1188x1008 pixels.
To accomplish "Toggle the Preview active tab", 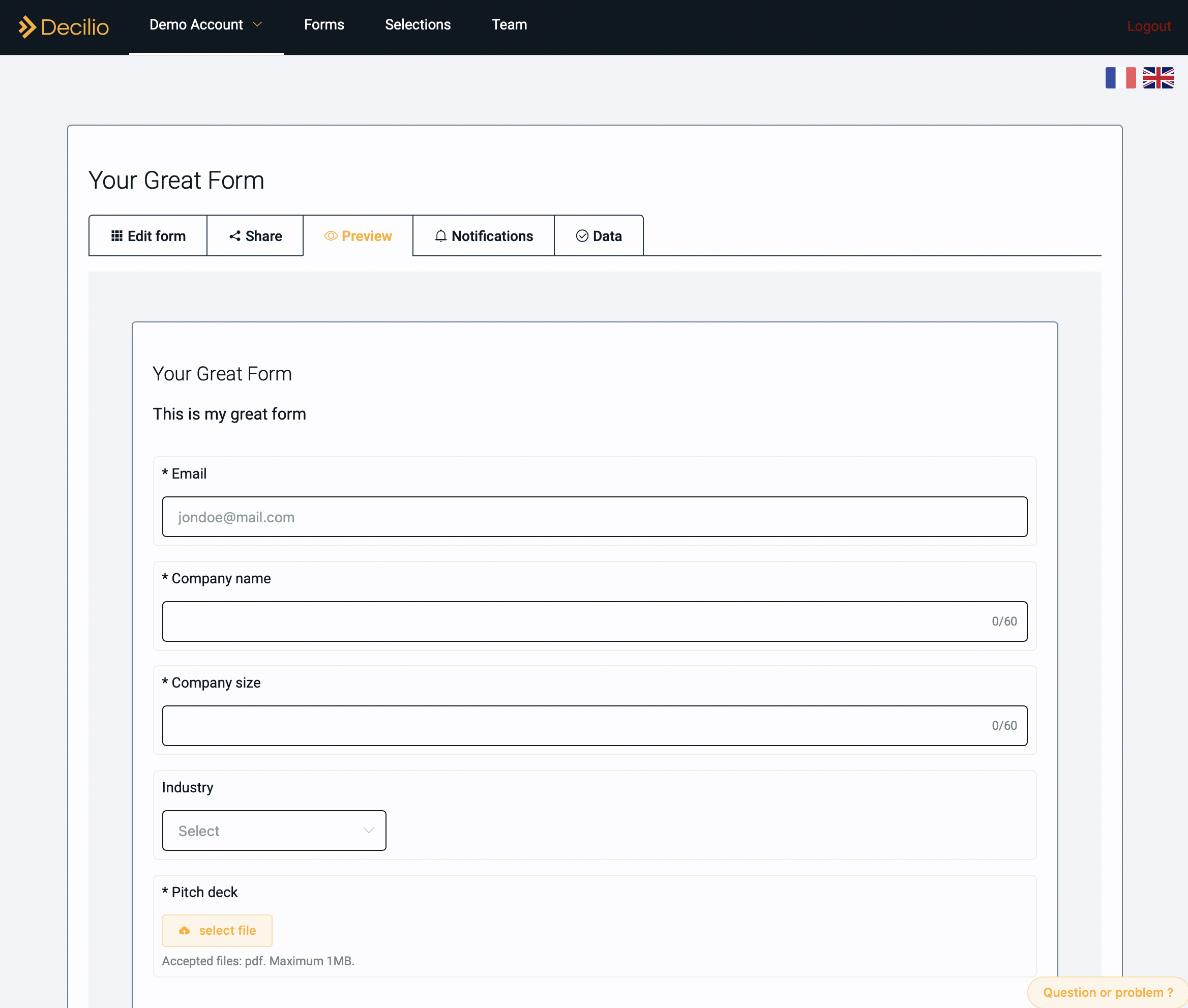I will click(358, 235).
